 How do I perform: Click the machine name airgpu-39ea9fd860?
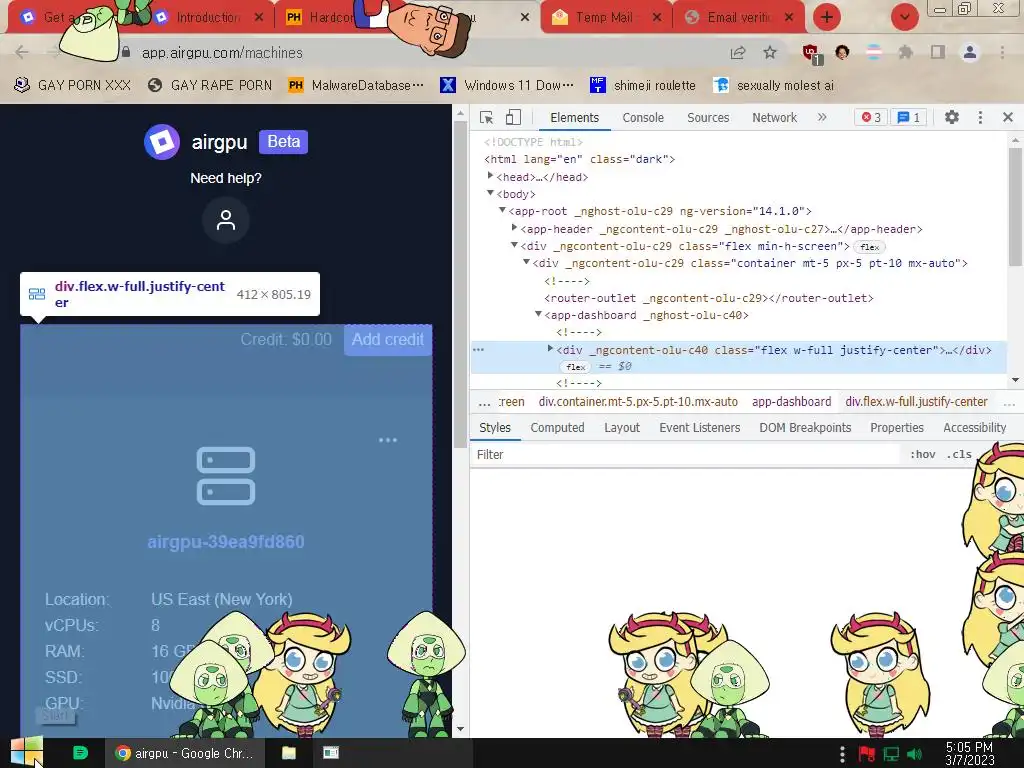[226, 542]
